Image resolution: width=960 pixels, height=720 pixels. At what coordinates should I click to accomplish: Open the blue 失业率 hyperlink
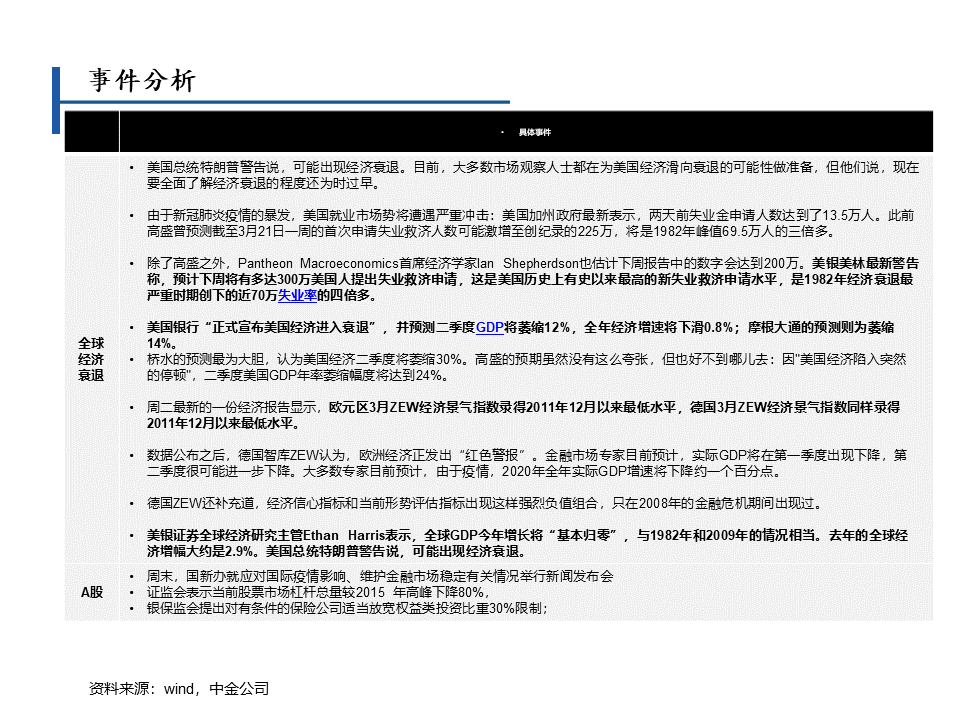pyautogui.click(x=297, y=296)
